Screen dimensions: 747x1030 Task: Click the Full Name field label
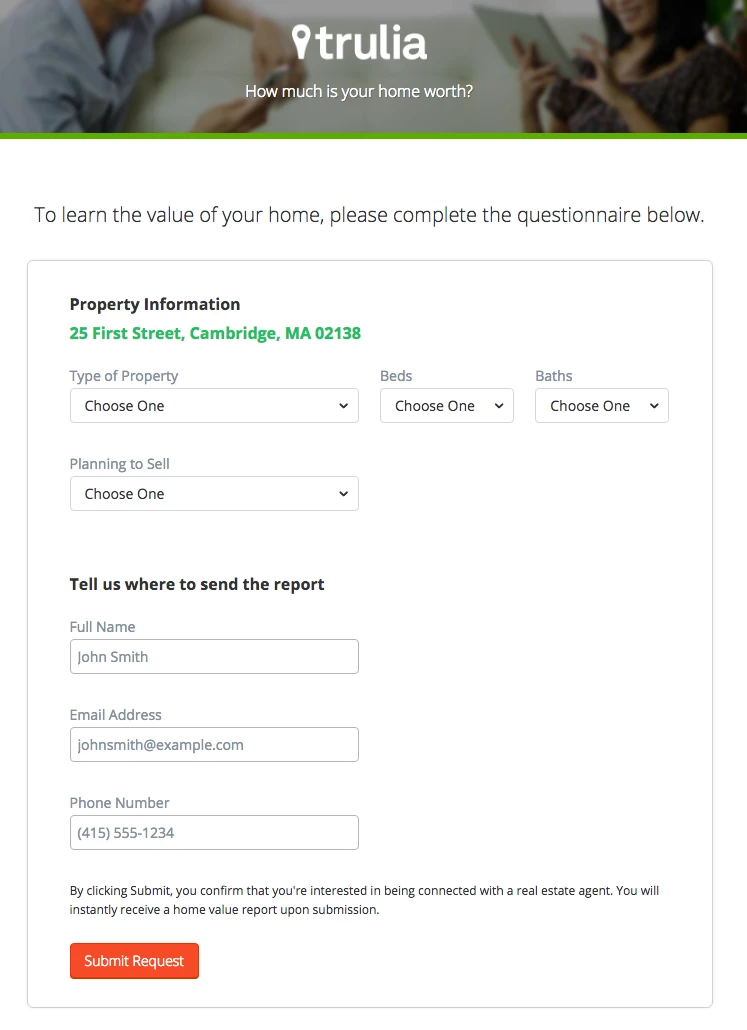point(102,627)
